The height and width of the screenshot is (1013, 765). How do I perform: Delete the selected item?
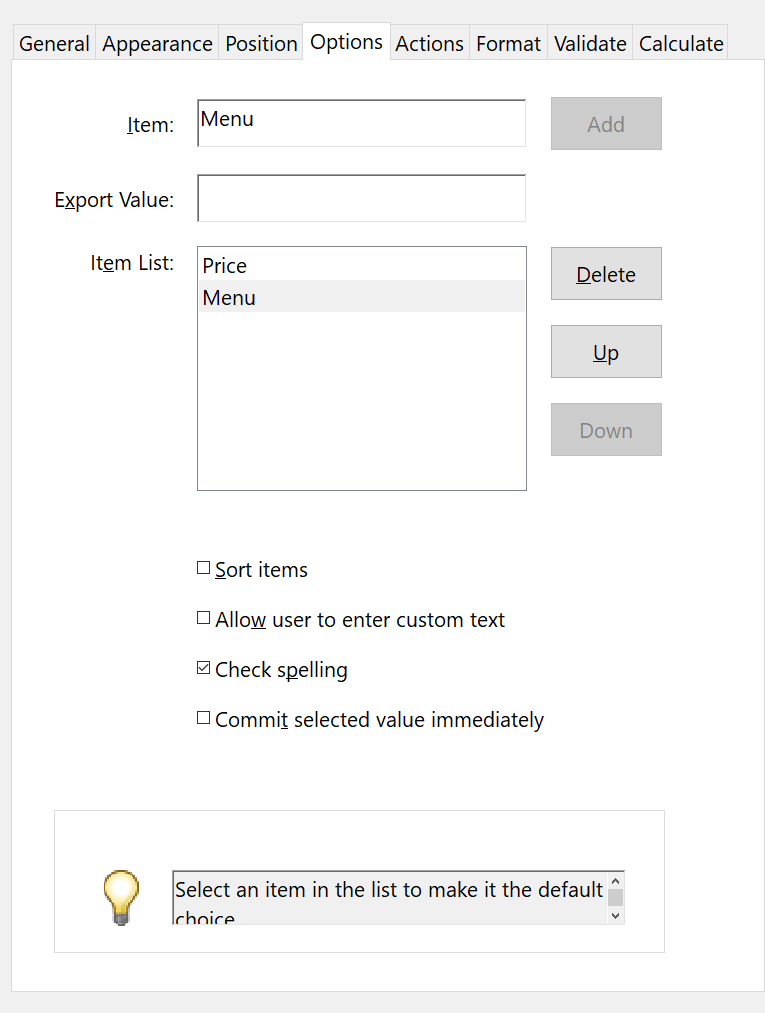606,273
